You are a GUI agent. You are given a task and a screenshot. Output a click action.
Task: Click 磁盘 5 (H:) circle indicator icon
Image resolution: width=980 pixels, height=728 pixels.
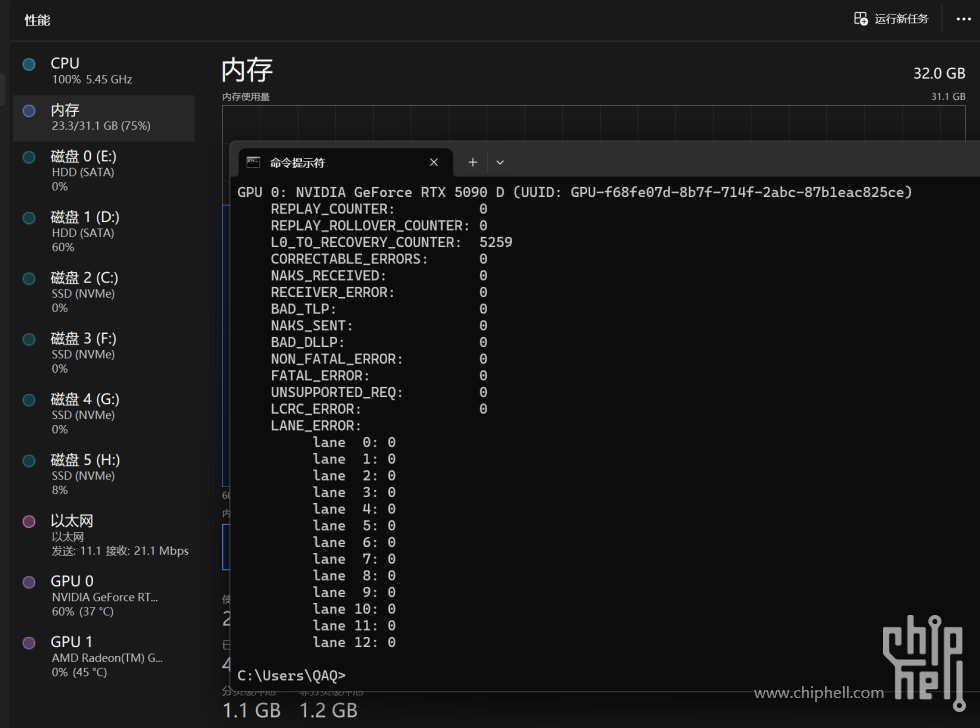coord(29,460)
